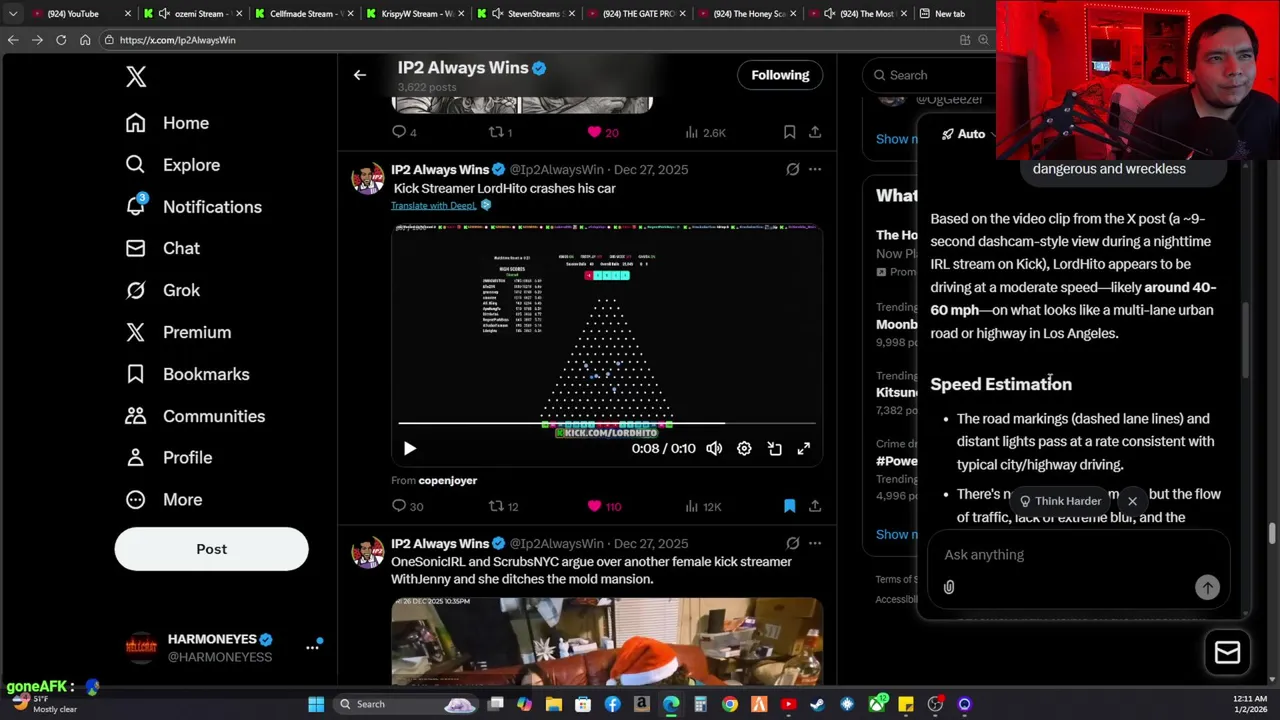Open More options in sidebar

163,499
